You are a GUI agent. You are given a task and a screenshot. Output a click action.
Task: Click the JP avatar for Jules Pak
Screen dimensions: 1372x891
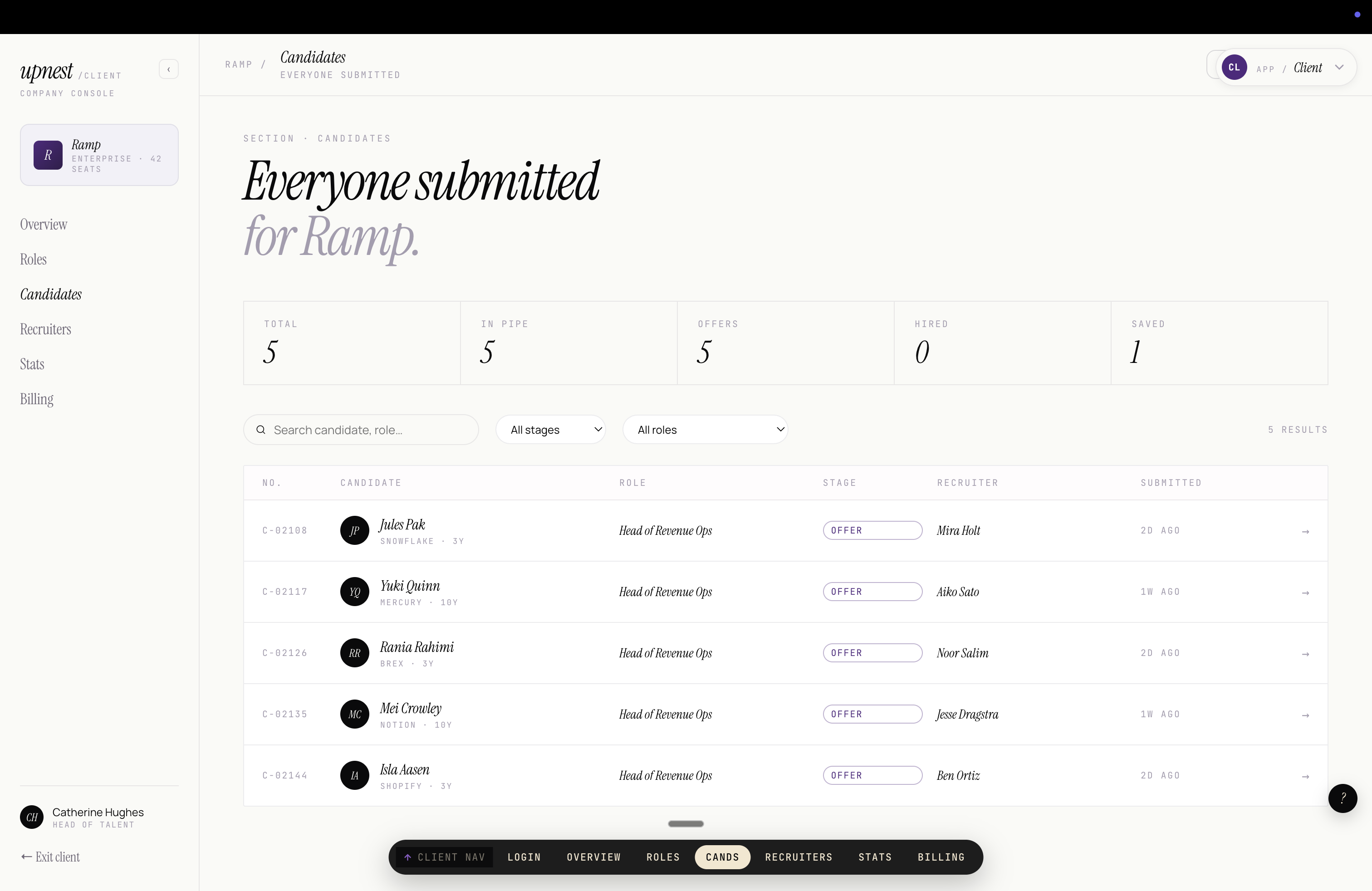click(x=354, y=530)
